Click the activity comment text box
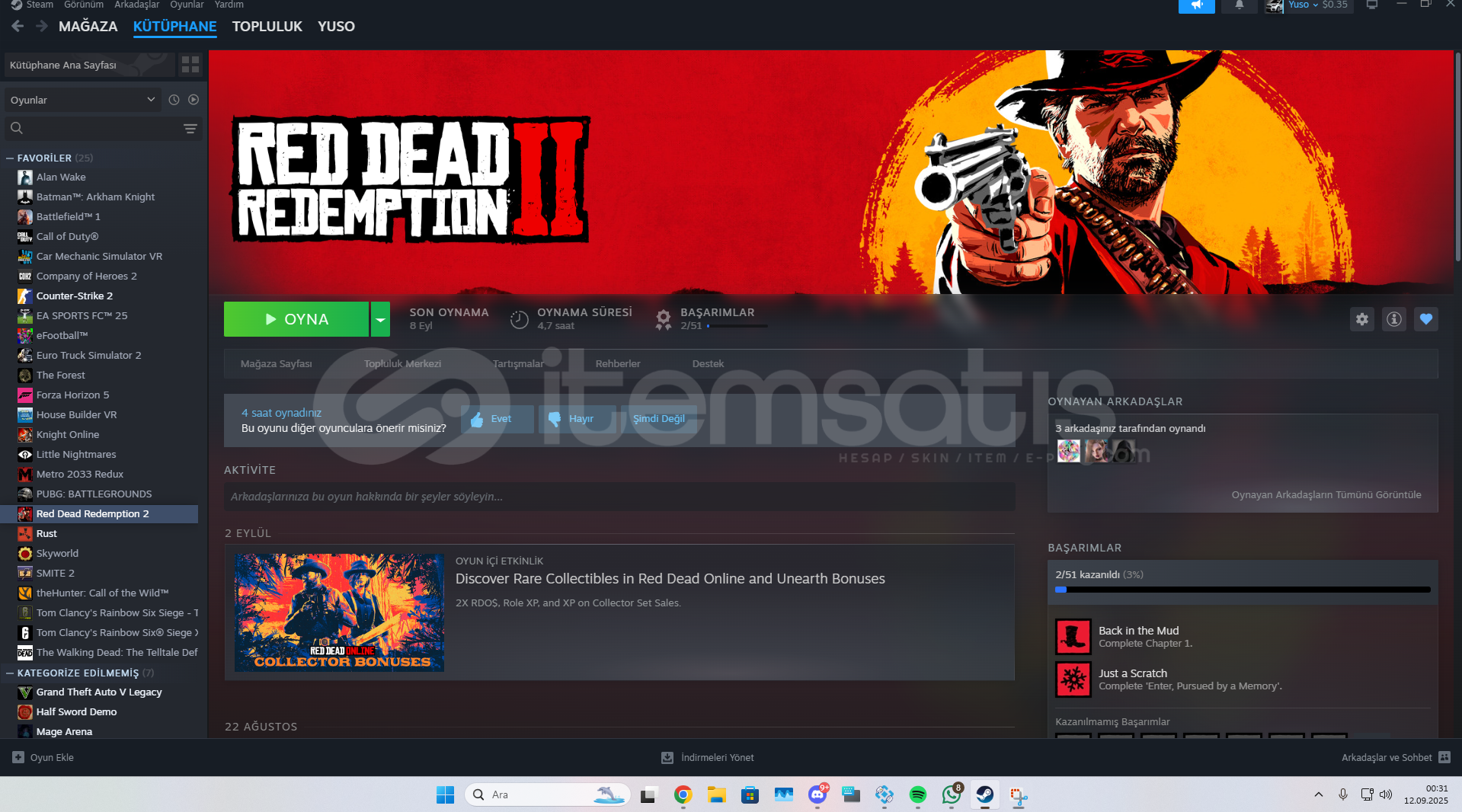This screenshot has width=1462, height=812. (x=619, y=497)
